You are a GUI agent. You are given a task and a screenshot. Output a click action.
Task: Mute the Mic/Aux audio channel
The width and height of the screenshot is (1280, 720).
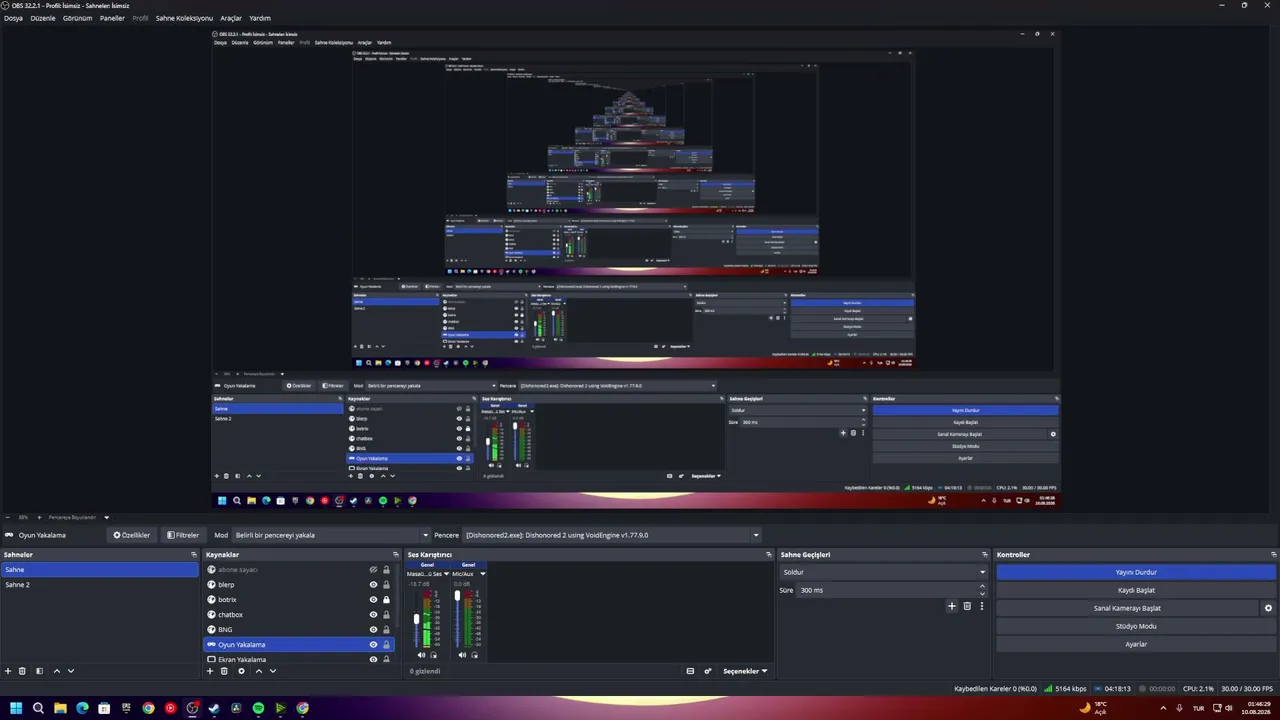click(462, 655)
